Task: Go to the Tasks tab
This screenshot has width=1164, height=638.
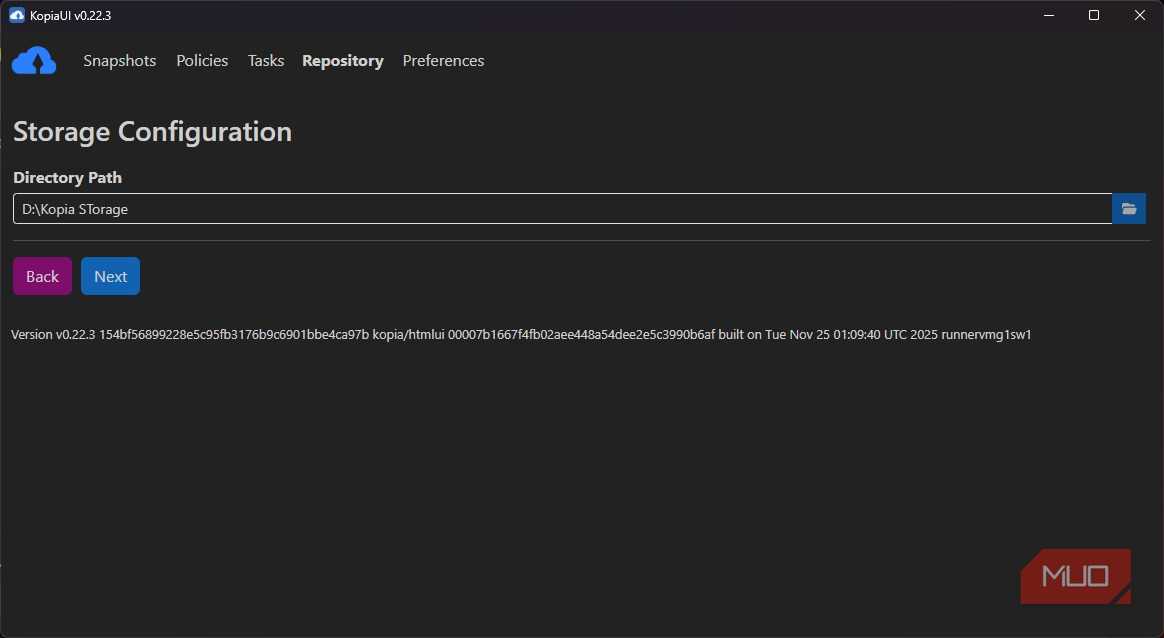Action: coord(266,61)
